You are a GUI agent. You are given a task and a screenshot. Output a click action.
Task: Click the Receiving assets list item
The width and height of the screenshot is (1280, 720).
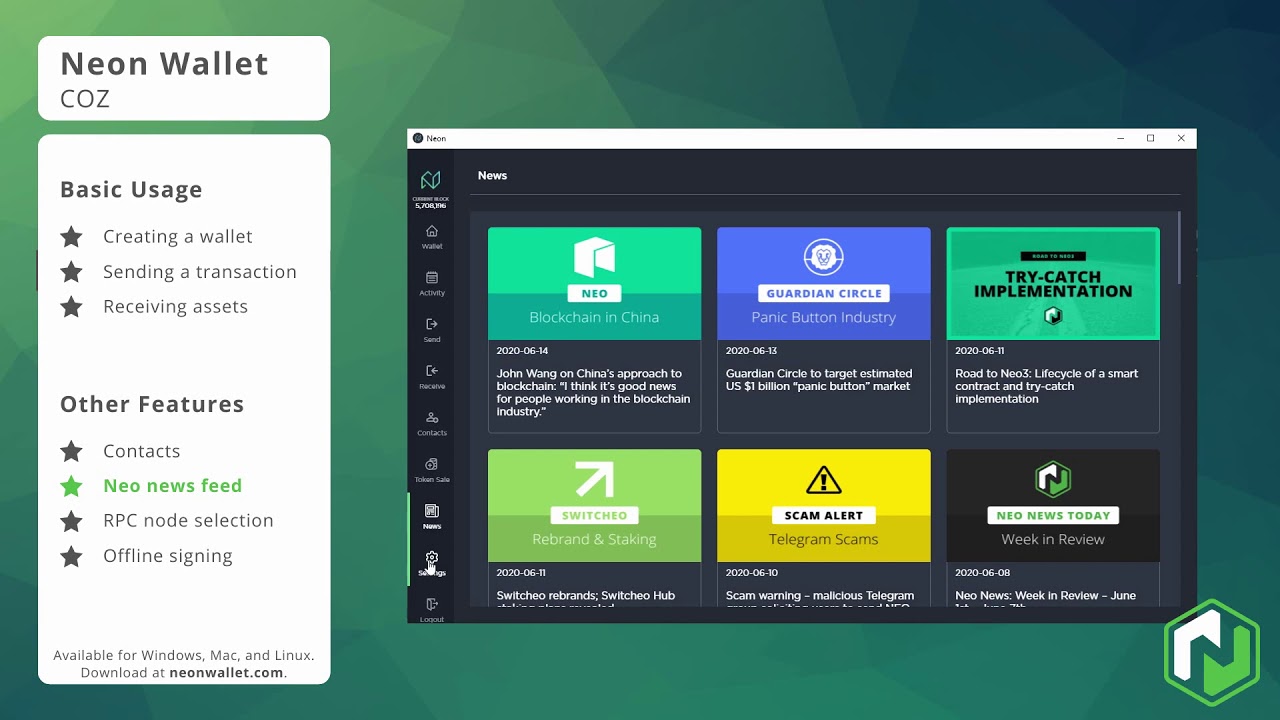click(175, 307)
